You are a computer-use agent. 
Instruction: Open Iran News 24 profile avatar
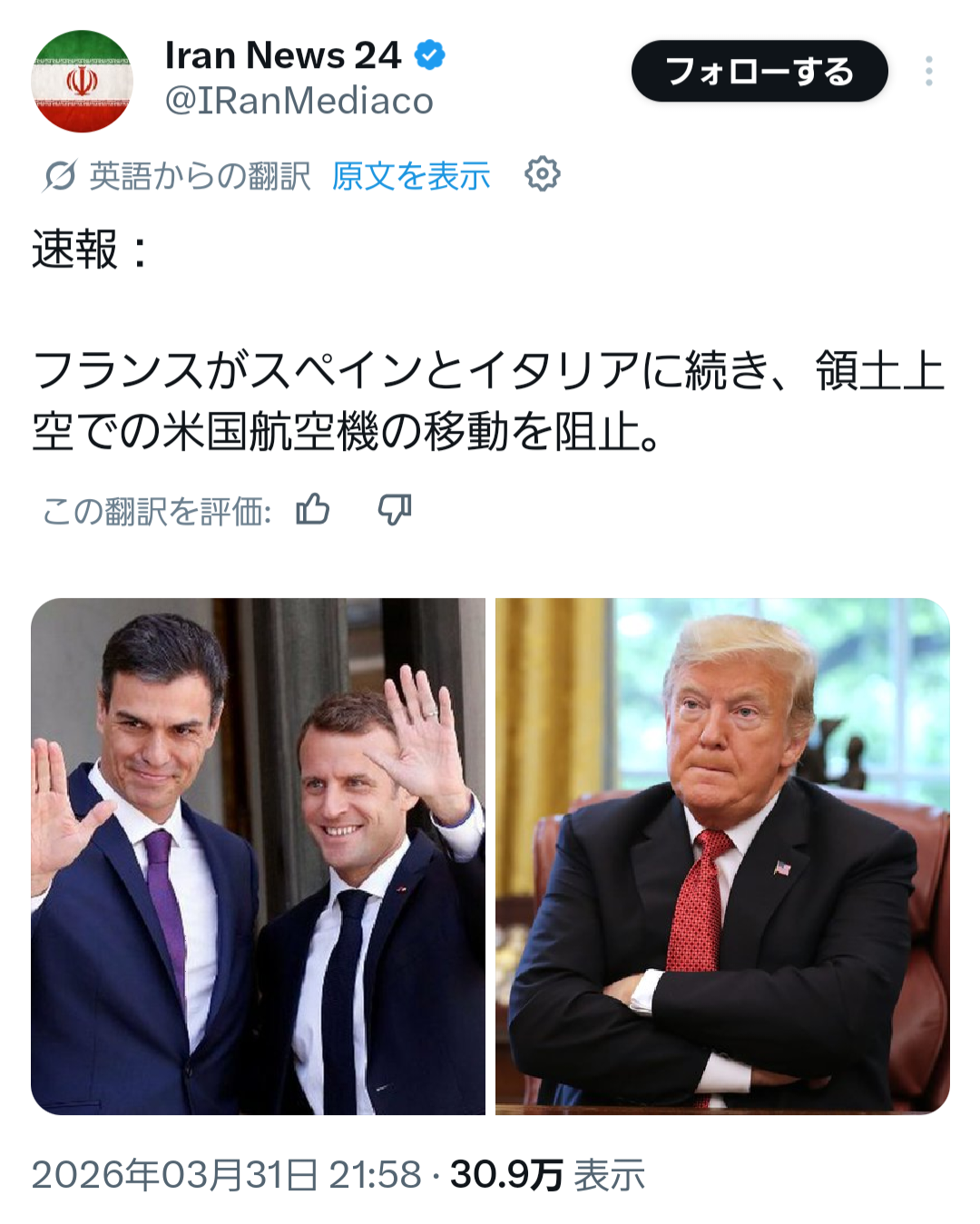click(x=82, y=82)
